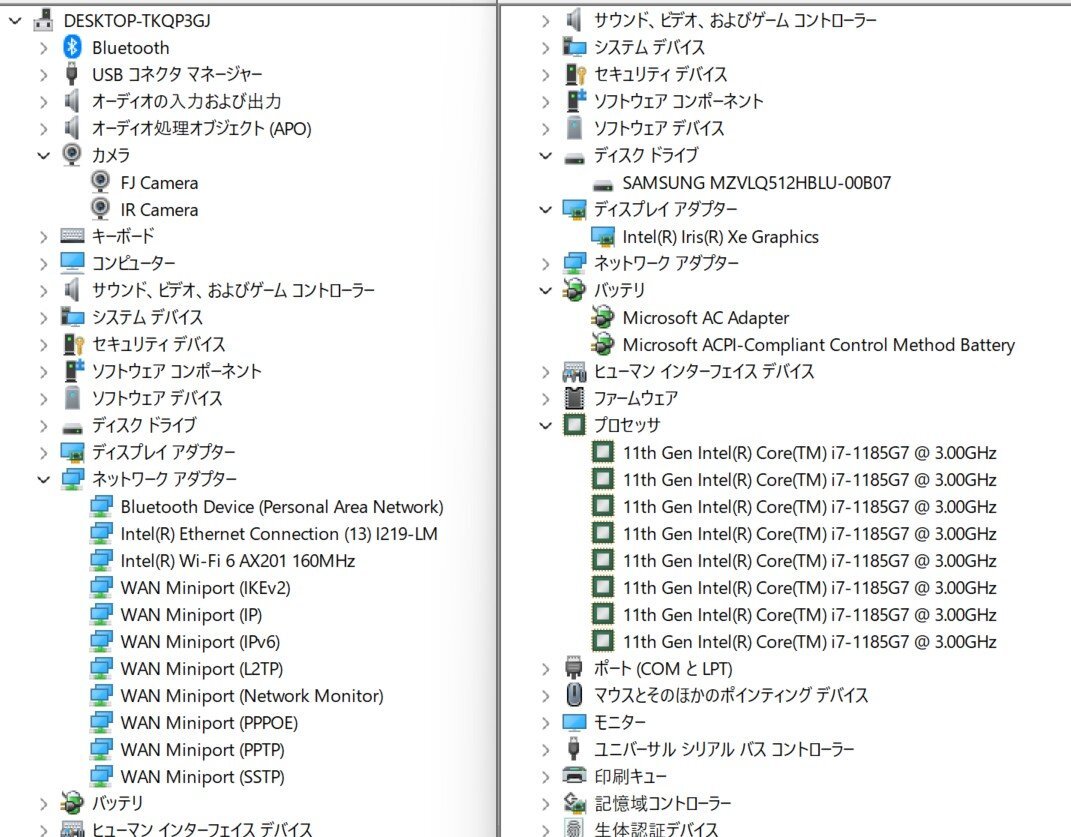
Task: Collapse the expanded ディスプレイ アダプター node showing Iris Xe
Action: (546, 209)
